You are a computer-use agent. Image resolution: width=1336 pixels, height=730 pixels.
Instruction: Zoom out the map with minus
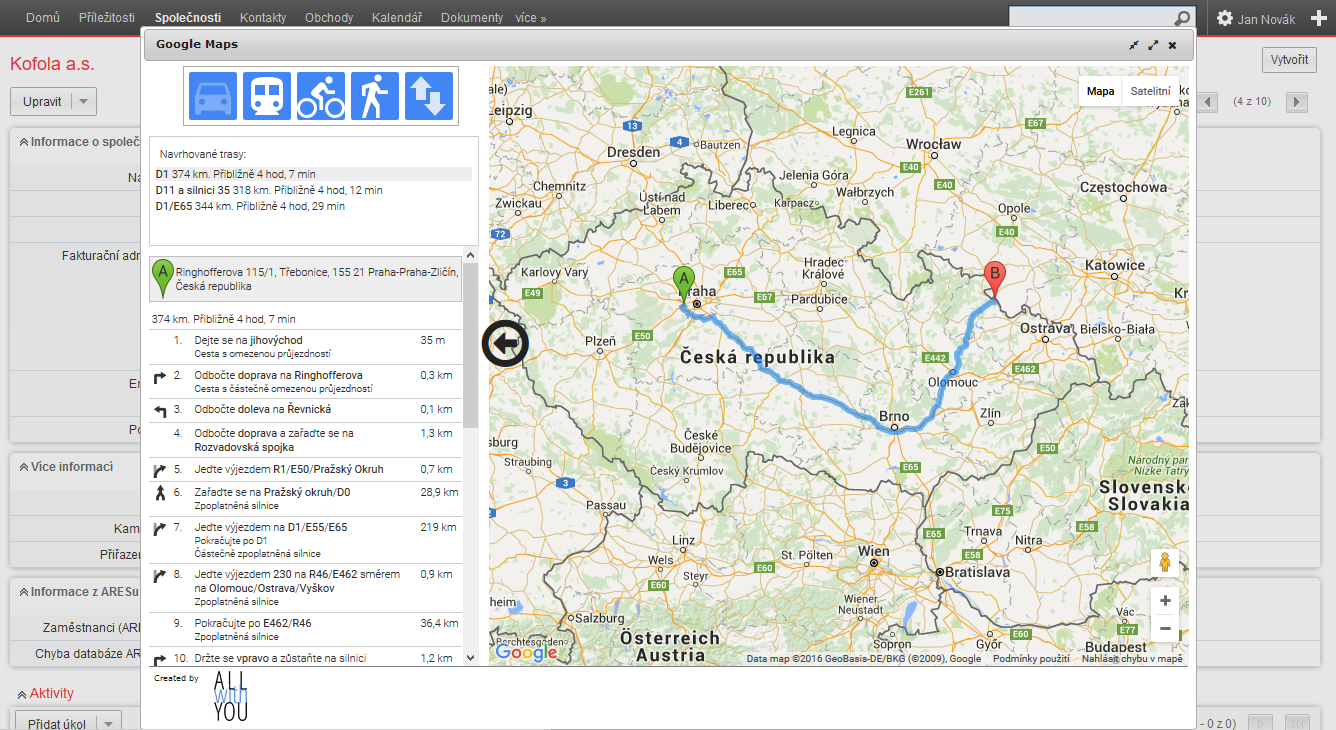(1164, 628)
